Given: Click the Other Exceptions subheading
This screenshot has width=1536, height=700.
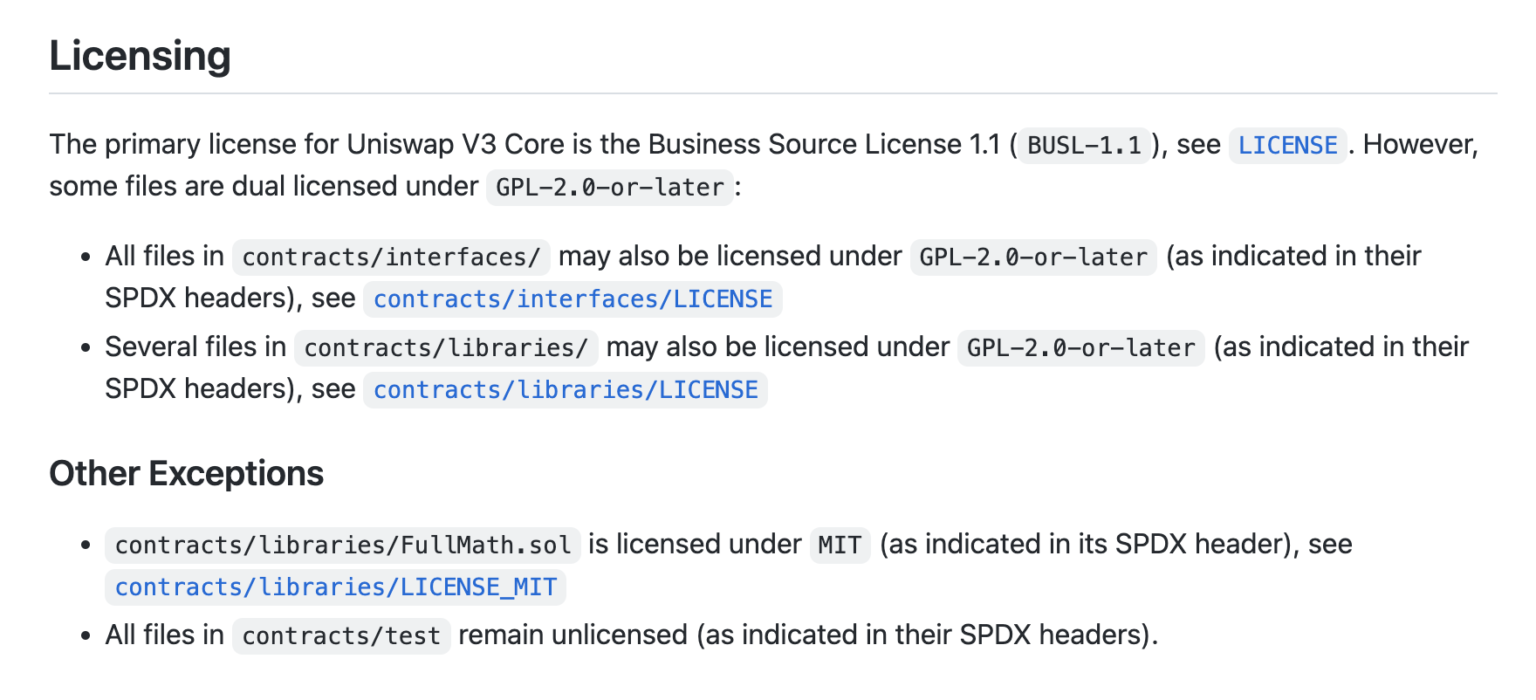Looking at the screenshot, I should pyautogui.click(x=186, y=473).
